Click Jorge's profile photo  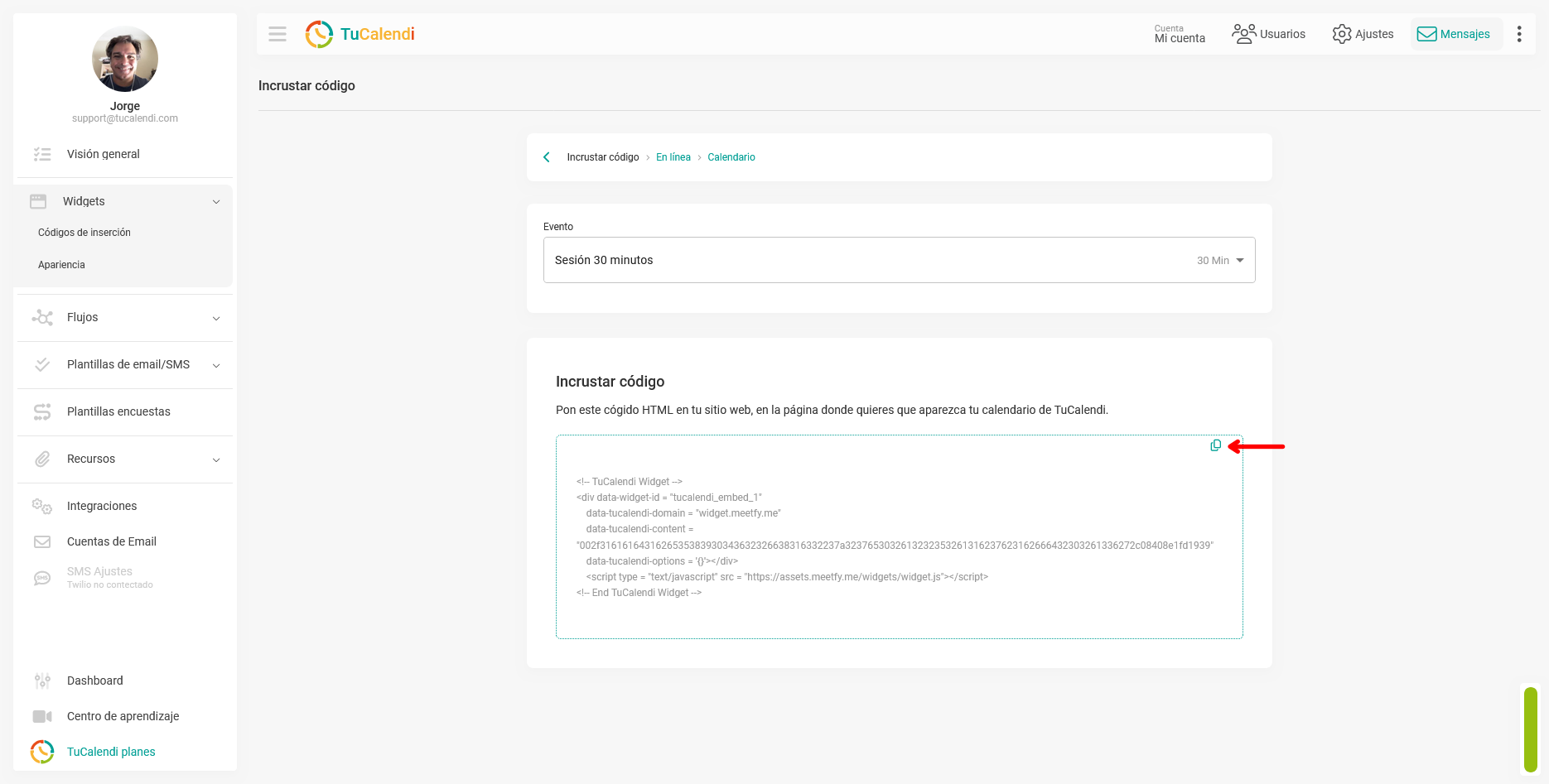125,59
